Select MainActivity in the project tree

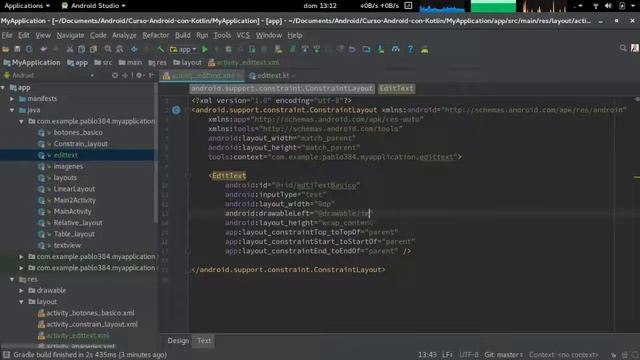click(72, 211)
